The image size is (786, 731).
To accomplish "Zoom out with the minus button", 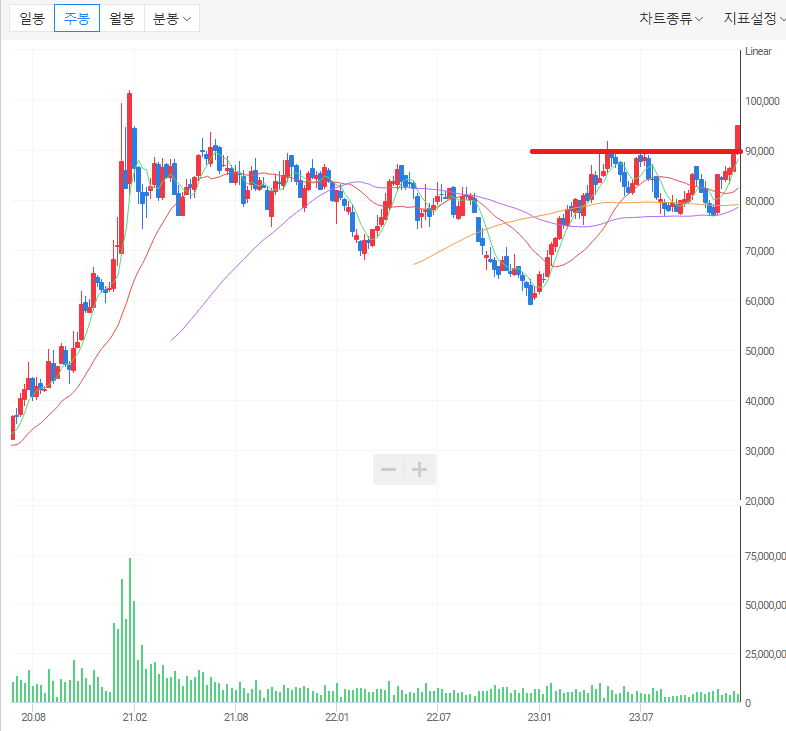I will [x=388, y=470].
